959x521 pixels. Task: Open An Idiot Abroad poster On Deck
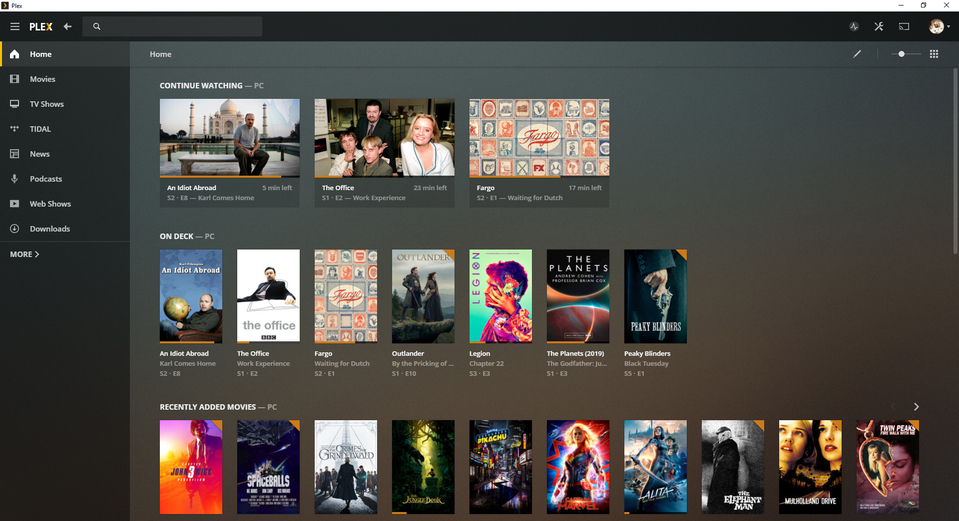tap(191, 296)
